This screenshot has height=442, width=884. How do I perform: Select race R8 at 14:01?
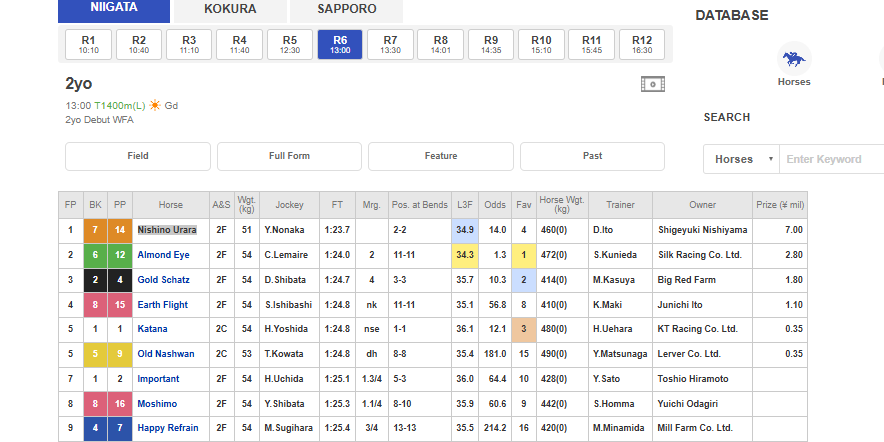(x=441, y=45)
